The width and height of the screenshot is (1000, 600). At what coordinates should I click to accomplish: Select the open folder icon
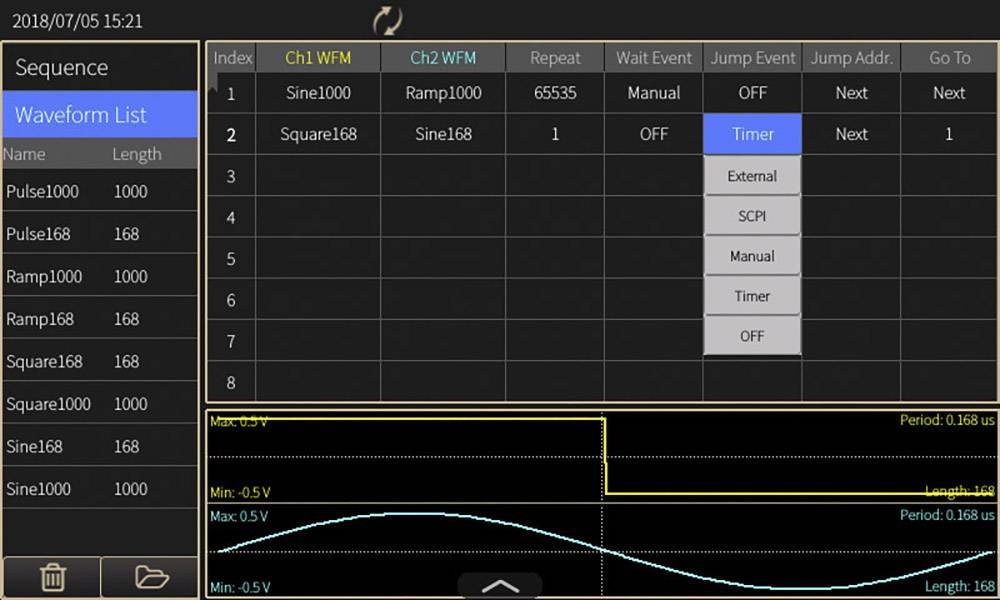pyautogui.click(x=149, y=577)
